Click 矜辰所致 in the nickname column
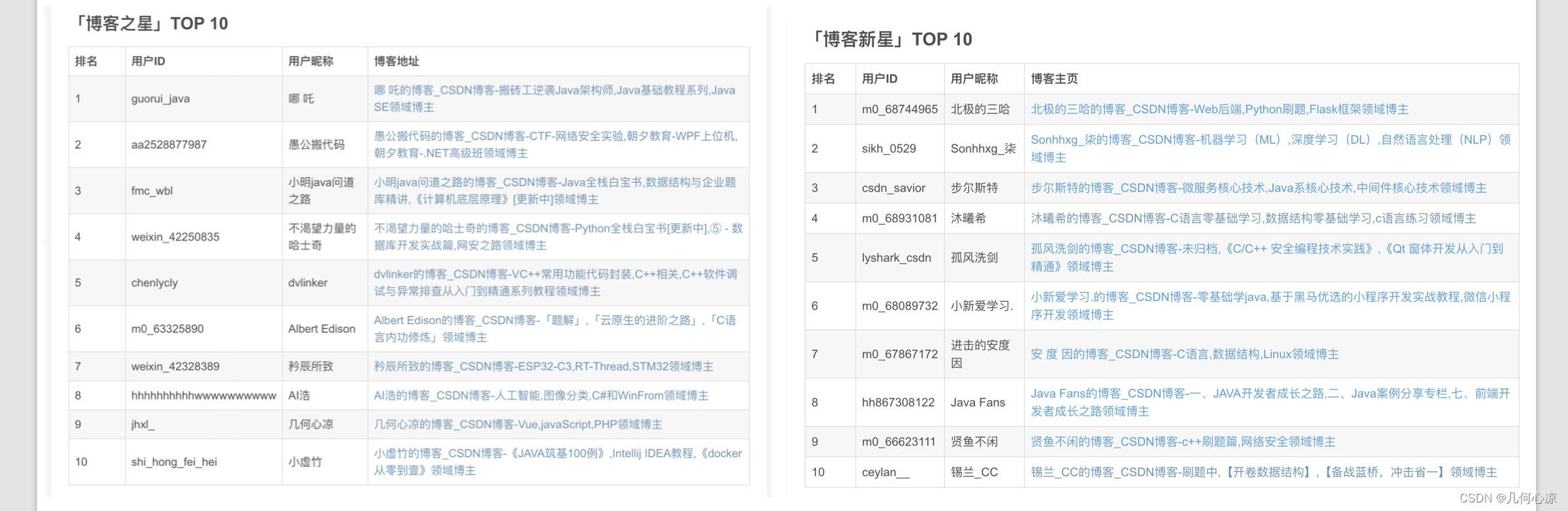Image resolution: width=1568 pixels, height=511 pixels. click(x=310, y=367)
